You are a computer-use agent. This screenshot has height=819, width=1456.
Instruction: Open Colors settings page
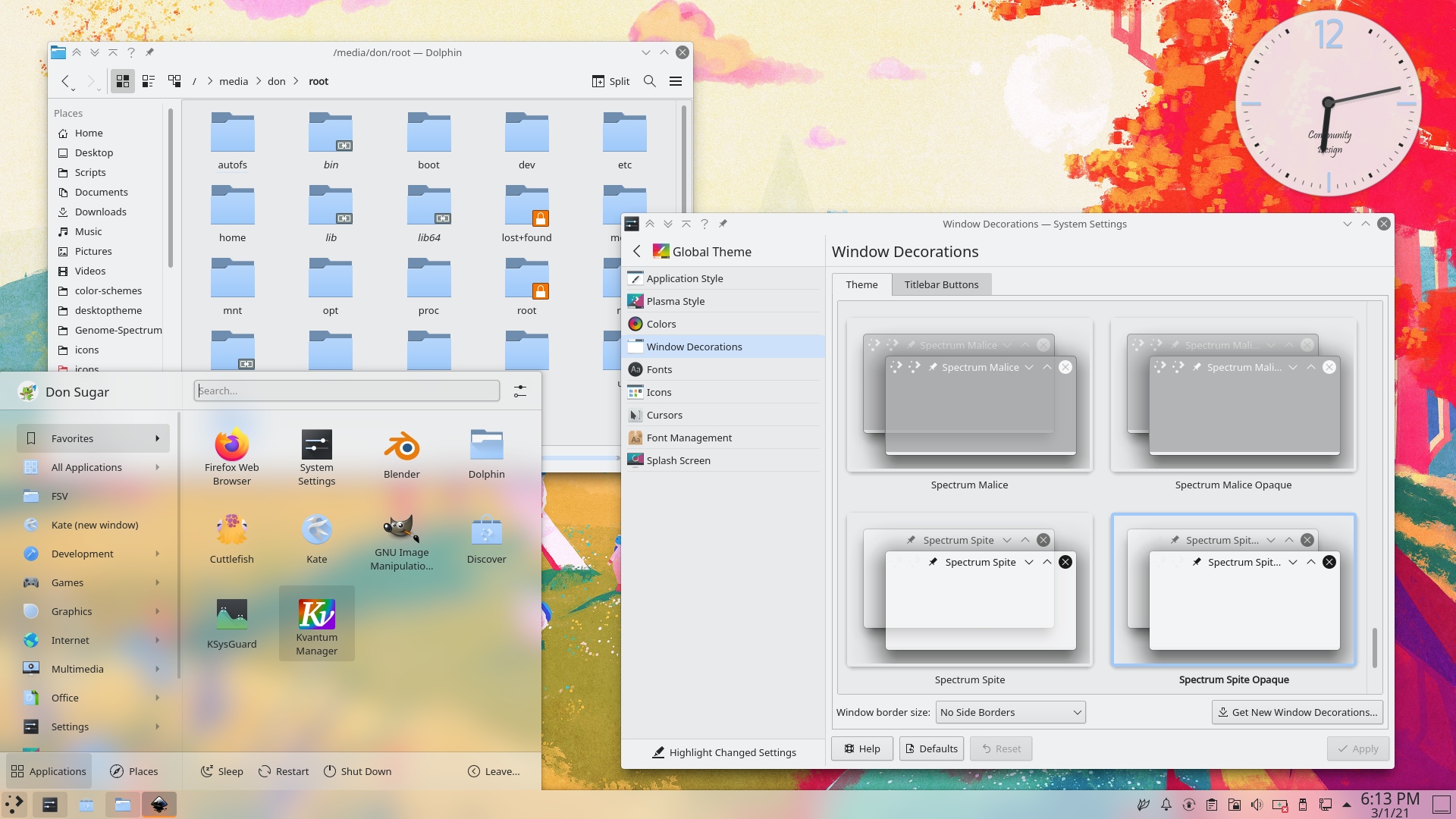tap(723, 324)
